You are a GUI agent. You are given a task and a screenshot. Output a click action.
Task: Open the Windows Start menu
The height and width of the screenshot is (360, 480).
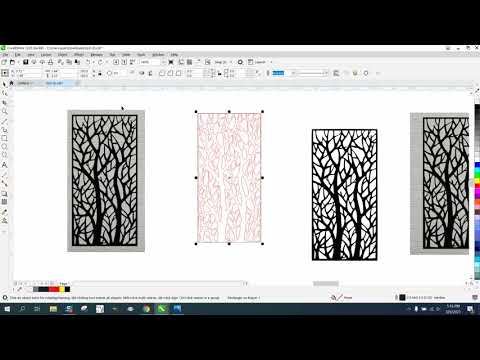tap(7, 309)
